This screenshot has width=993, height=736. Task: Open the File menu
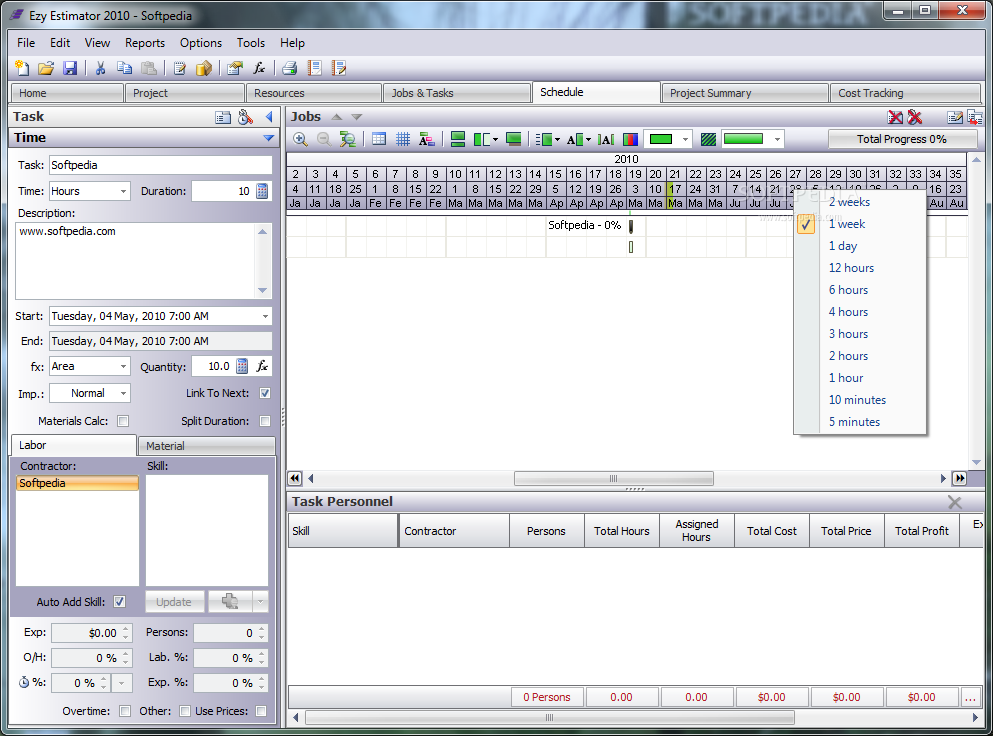26,42
